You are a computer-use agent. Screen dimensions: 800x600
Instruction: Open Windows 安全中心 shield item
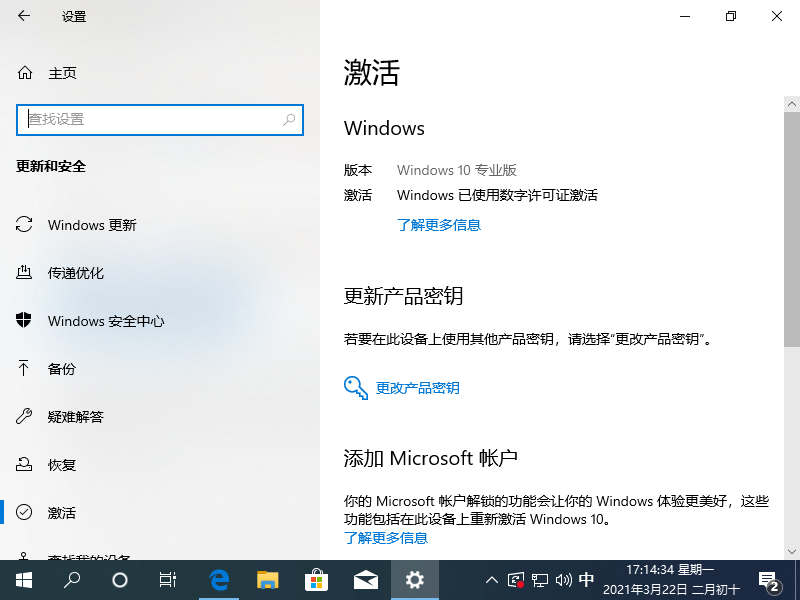105,321
